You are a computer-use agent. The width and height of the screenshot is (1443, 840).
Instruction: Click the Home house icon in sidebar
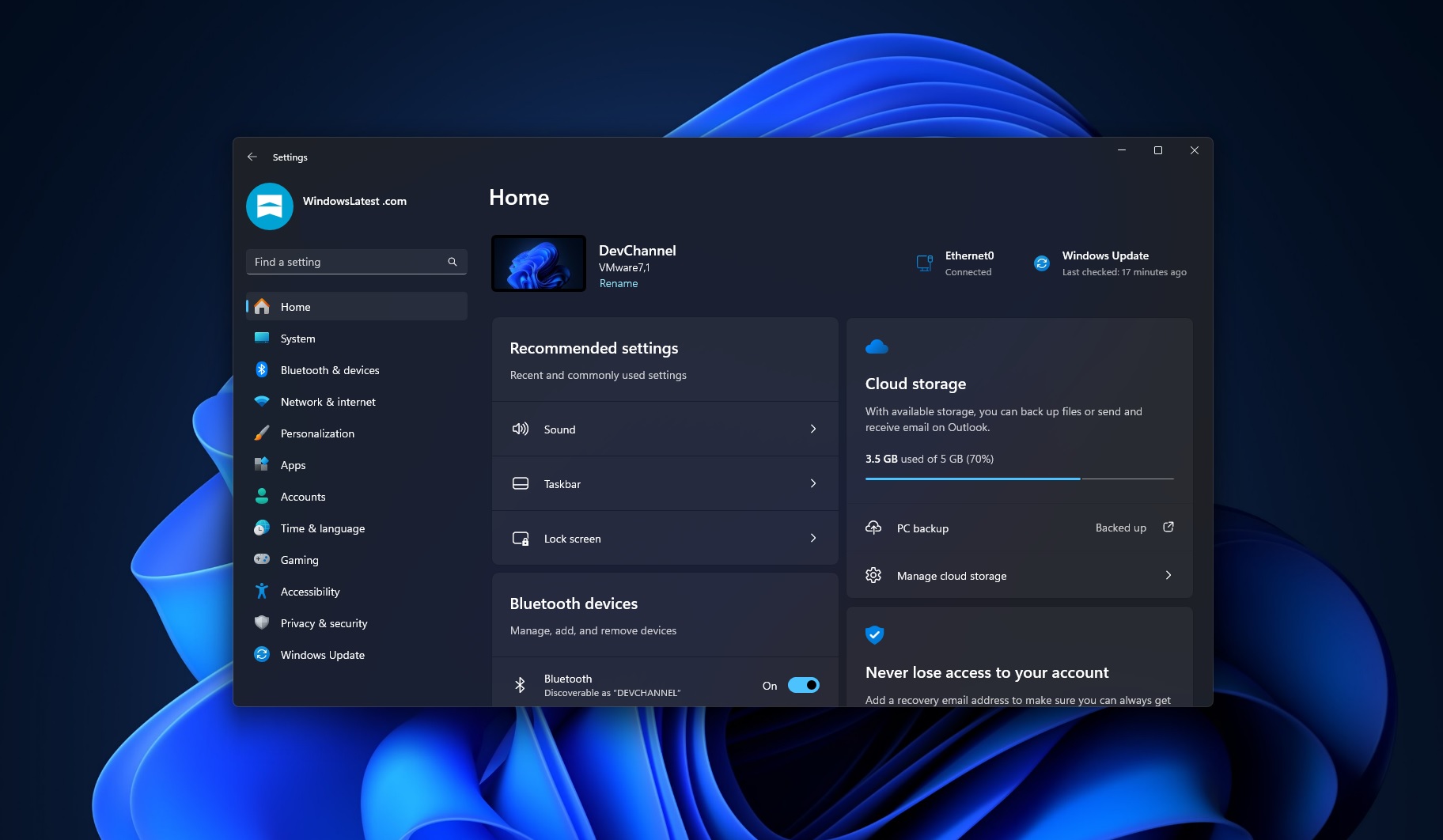point(262,307)
